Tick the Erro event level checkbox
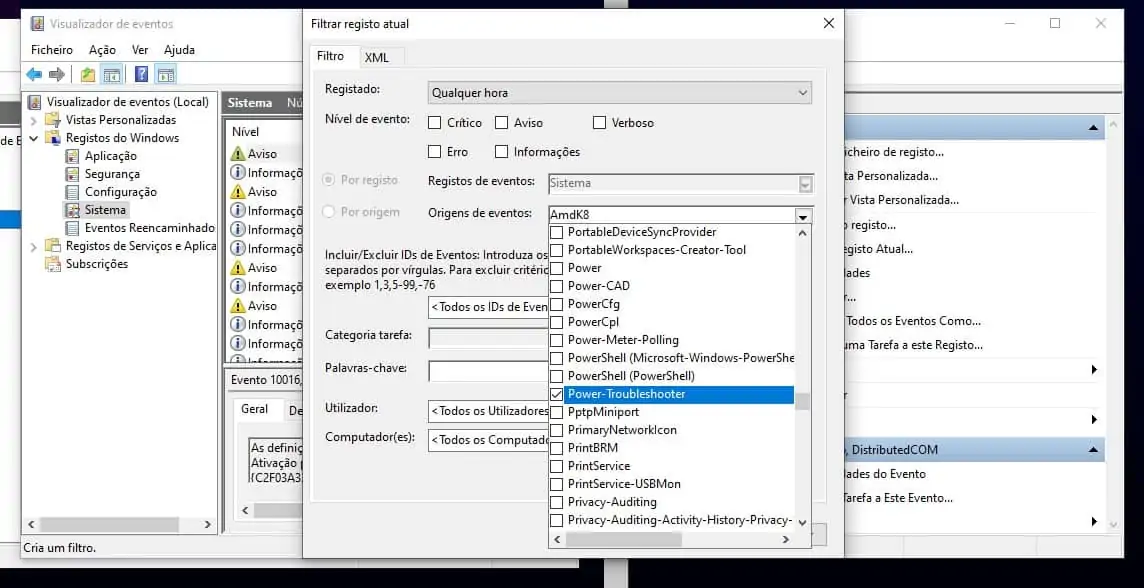Viewport: 1144px width, 588px height. [x=435, y=152]
